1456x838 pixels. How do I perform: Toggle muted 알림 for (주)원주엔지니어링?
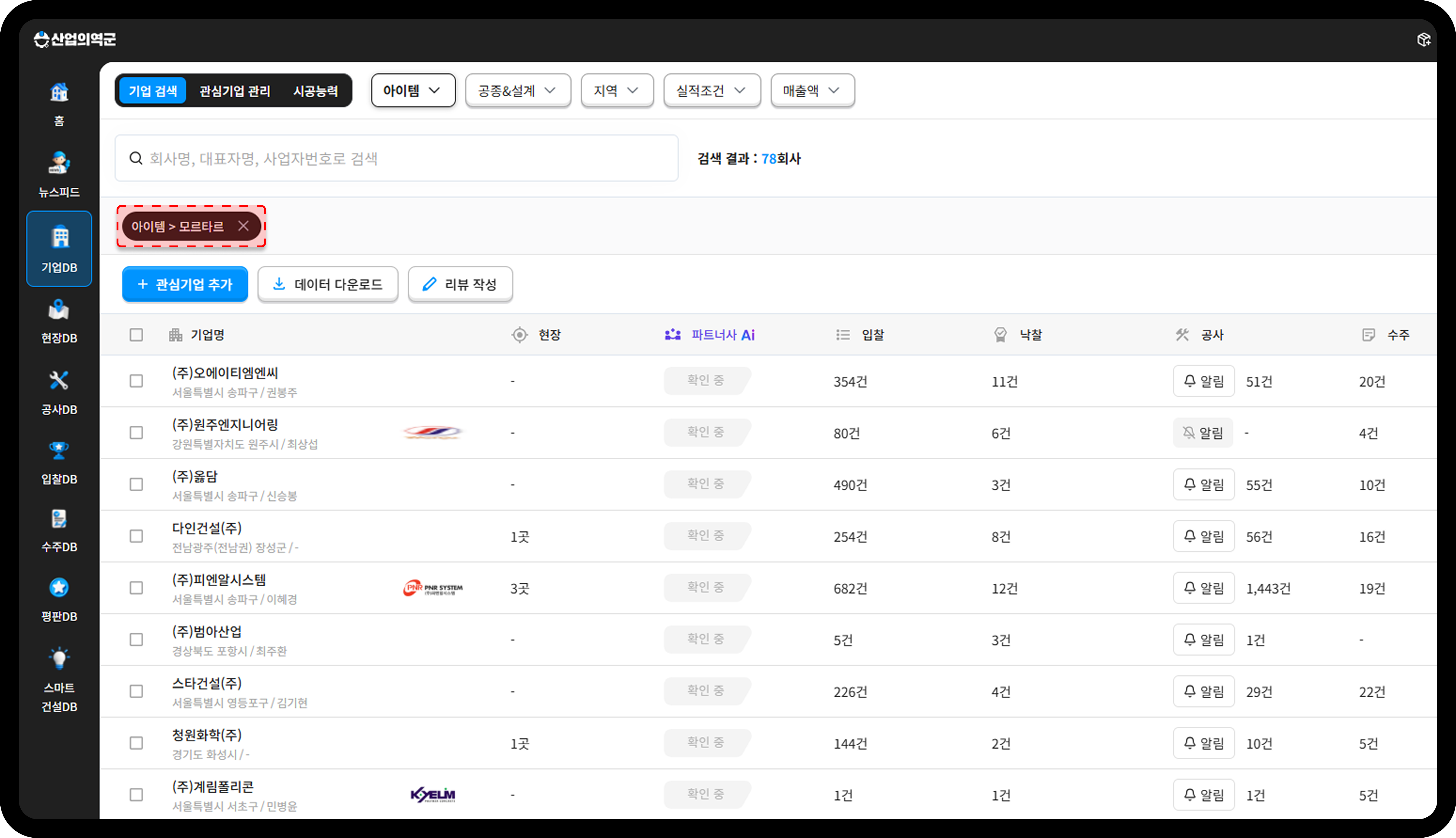(x=1203, y=433)
